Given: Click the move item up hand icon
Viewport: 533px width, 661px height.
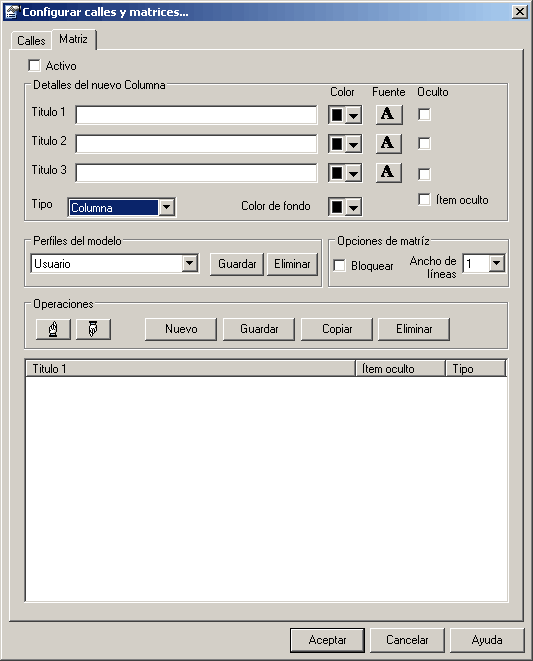Looking at the screenshot, I should 53,329.
